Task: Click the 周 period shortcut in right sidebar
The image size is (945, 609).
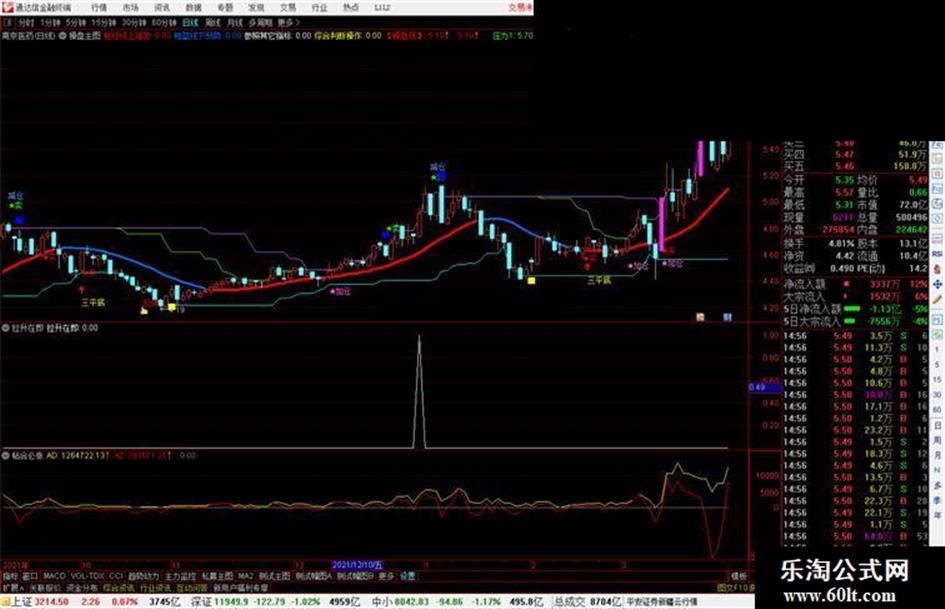Action: click(937, 440)
